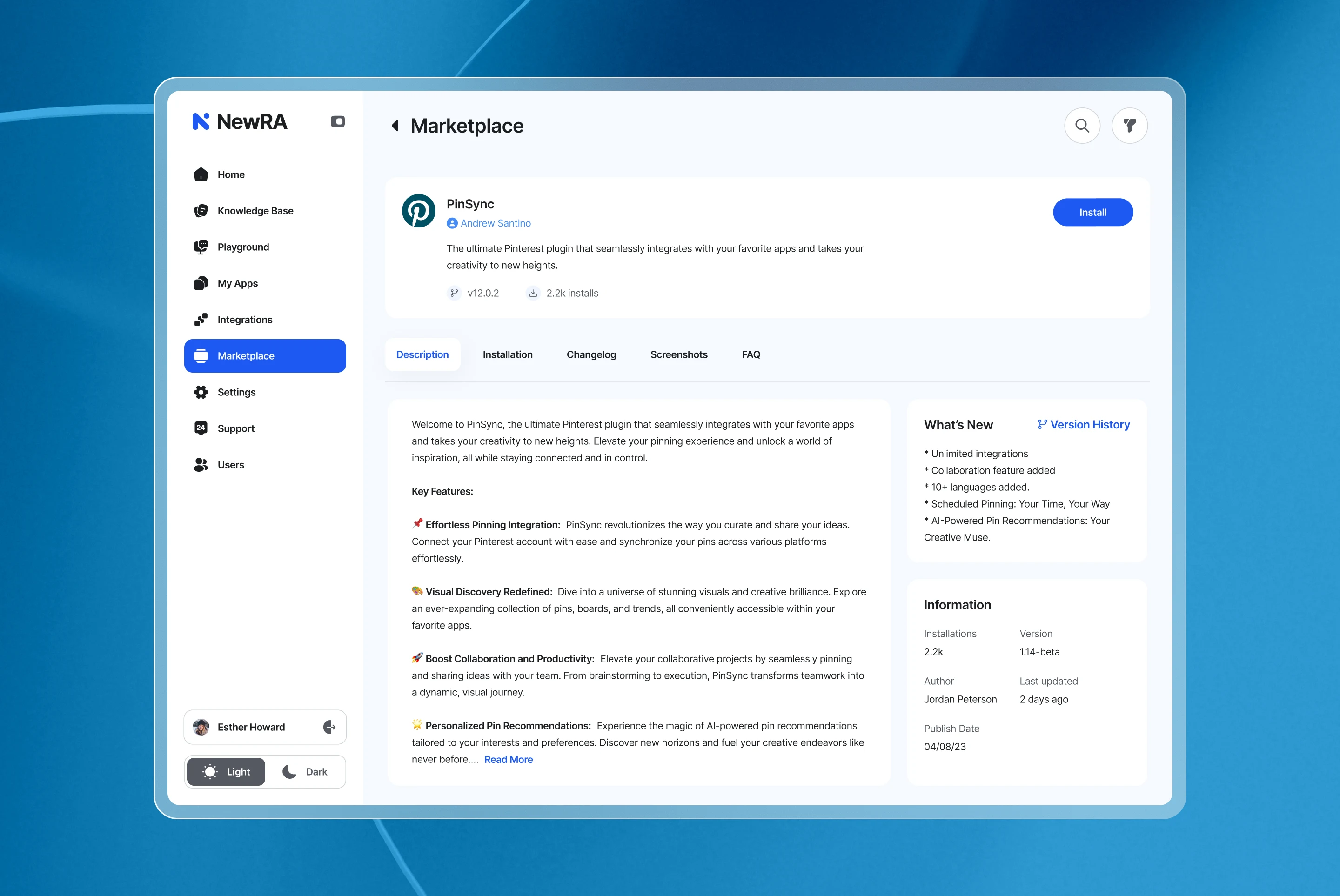Switch to the Changelog tab
This screenshot has height=896, width=1340.
[x=591, y=354]
